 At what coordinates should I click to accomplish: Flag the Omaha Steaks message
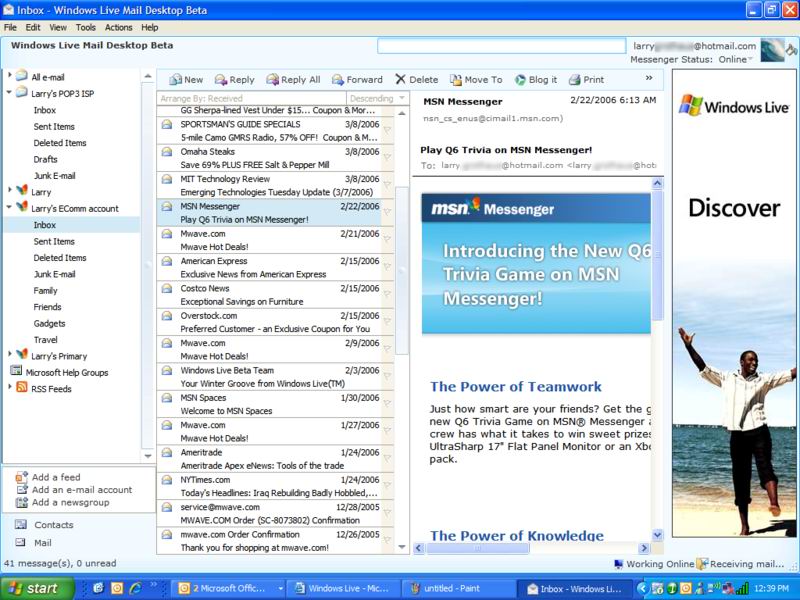tap(387, 158)
